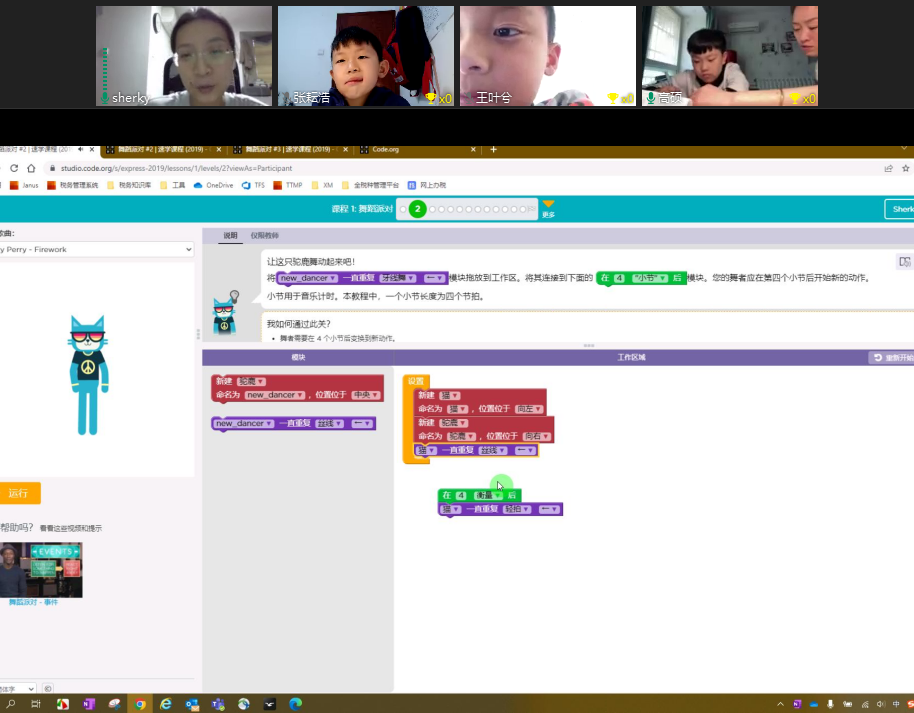Click the volume icon in the system tray

[x=880, y=704]
